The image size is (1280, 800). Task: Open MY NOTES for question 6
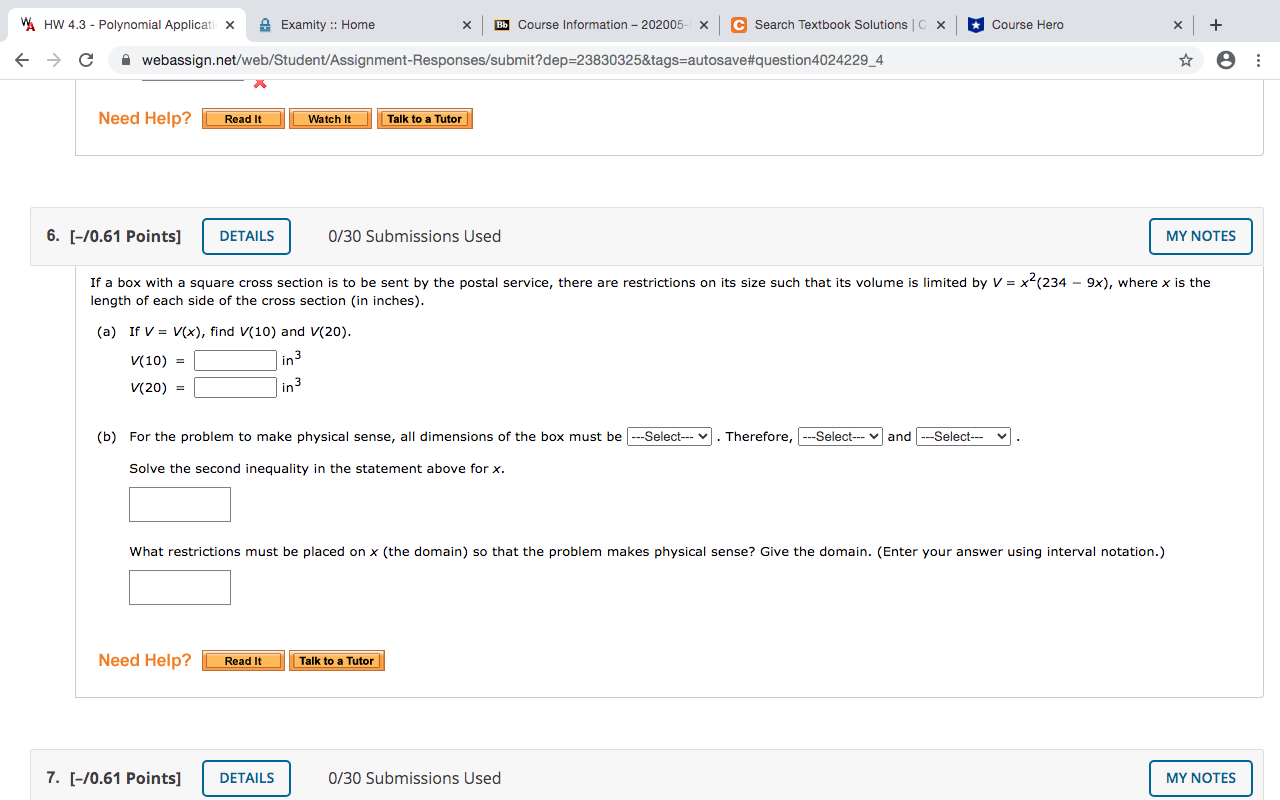point(1201,236)
